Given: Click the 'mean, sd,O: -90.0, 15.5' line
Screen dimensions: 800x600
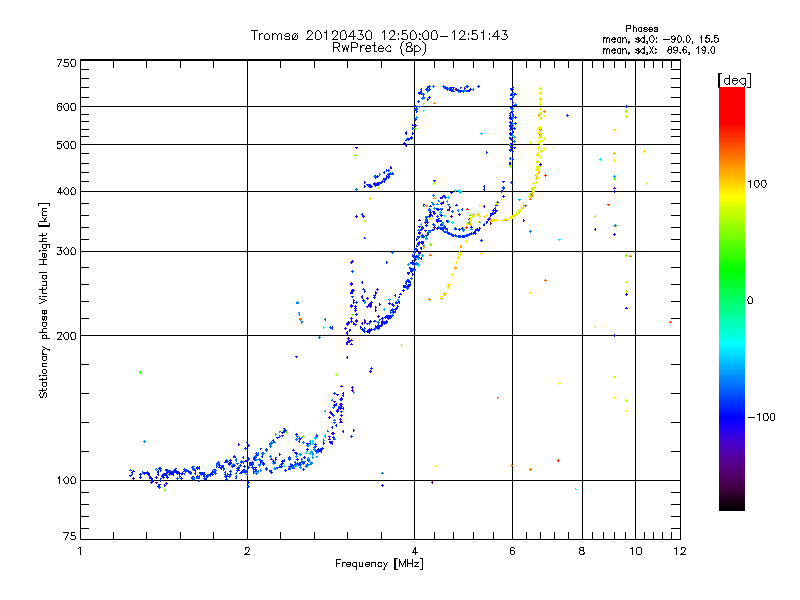Looking at the screenshot, I should click(661, 39).
